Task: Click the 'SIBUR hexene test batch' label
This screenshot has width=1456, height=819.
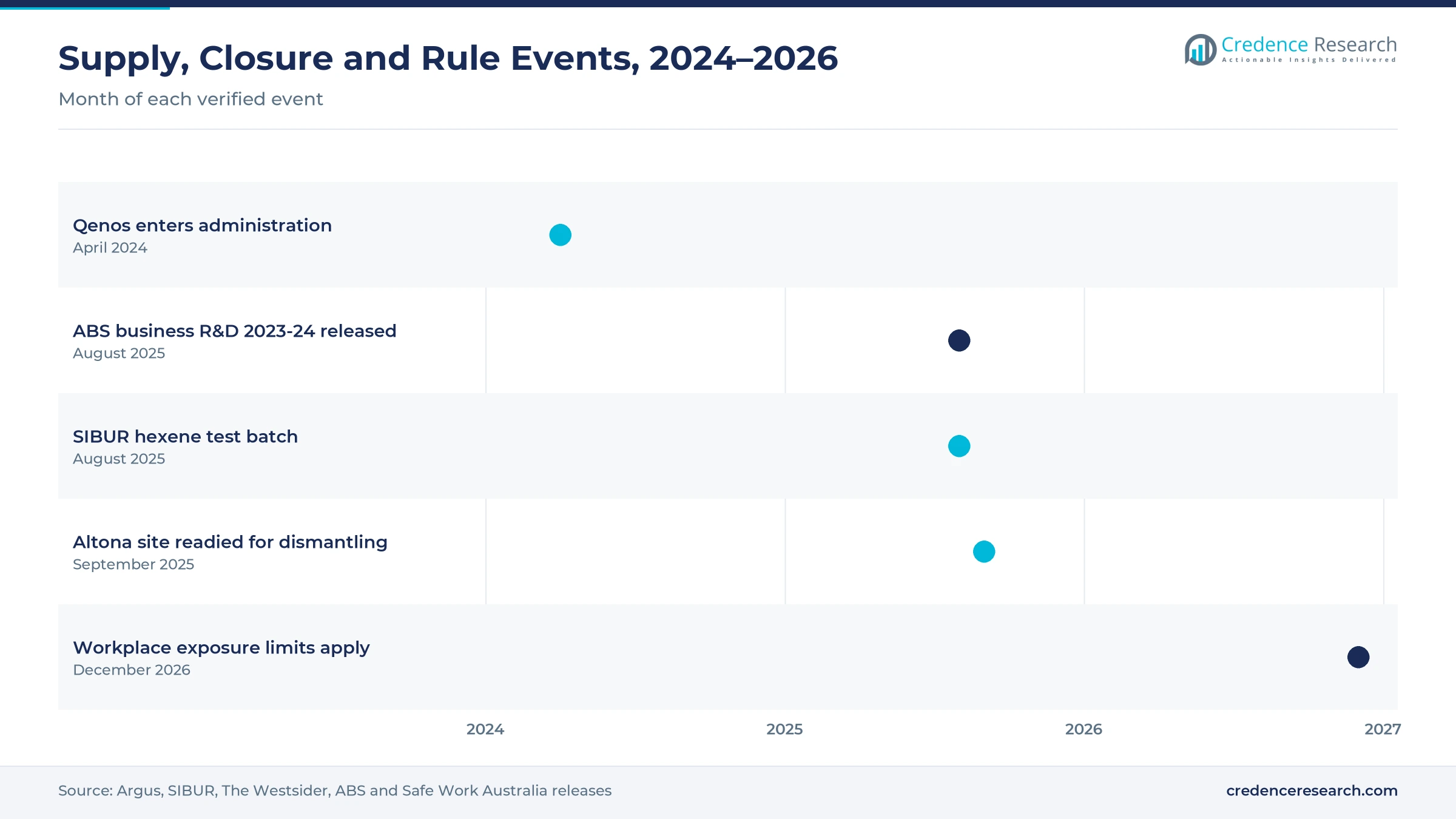Action: point(185,436)
